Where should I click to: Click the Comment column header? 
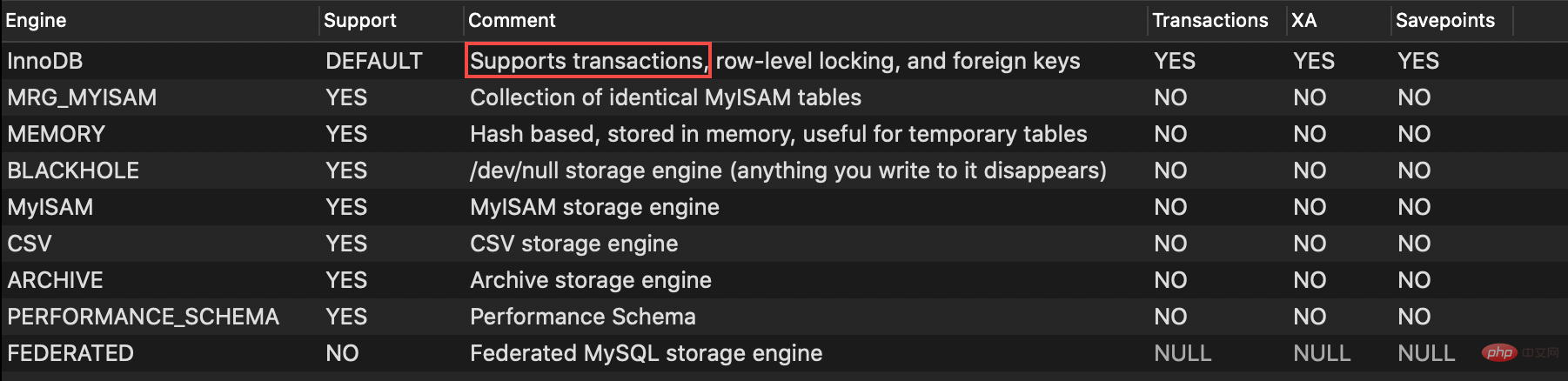512,20
